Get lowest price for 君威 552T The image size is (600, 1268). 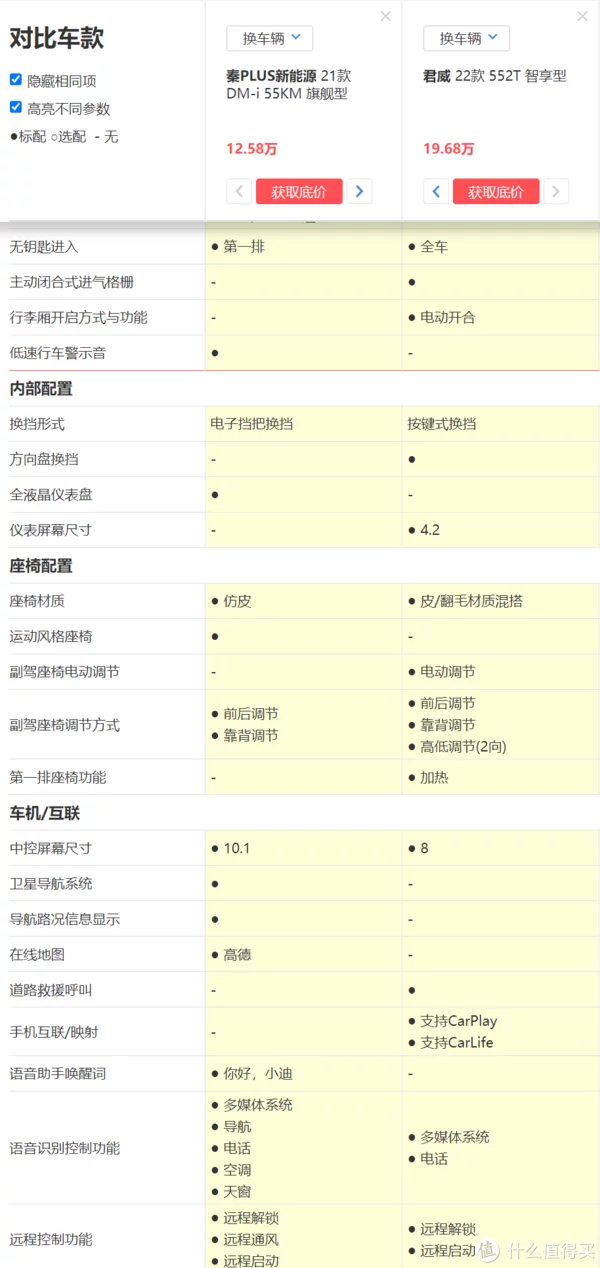pos(496,192)
